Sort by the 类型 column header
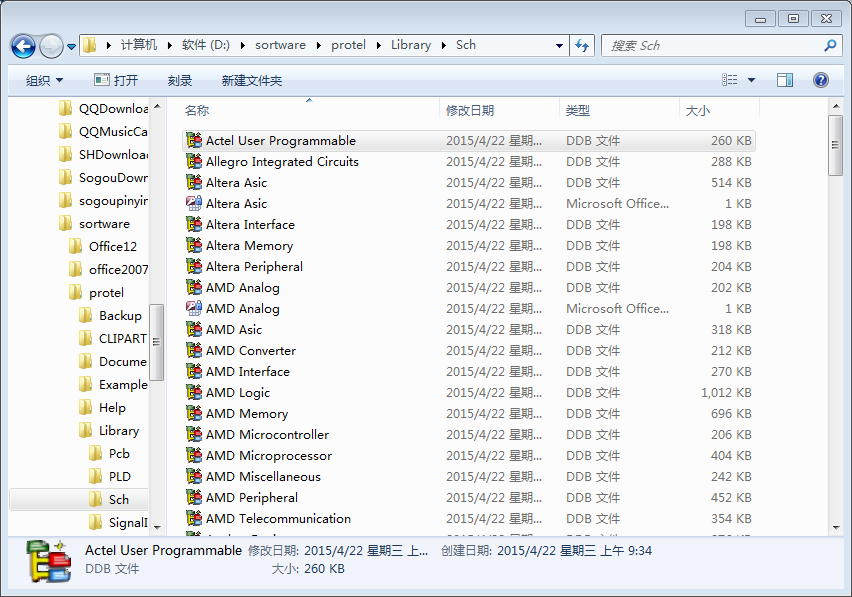 point(578,111)
